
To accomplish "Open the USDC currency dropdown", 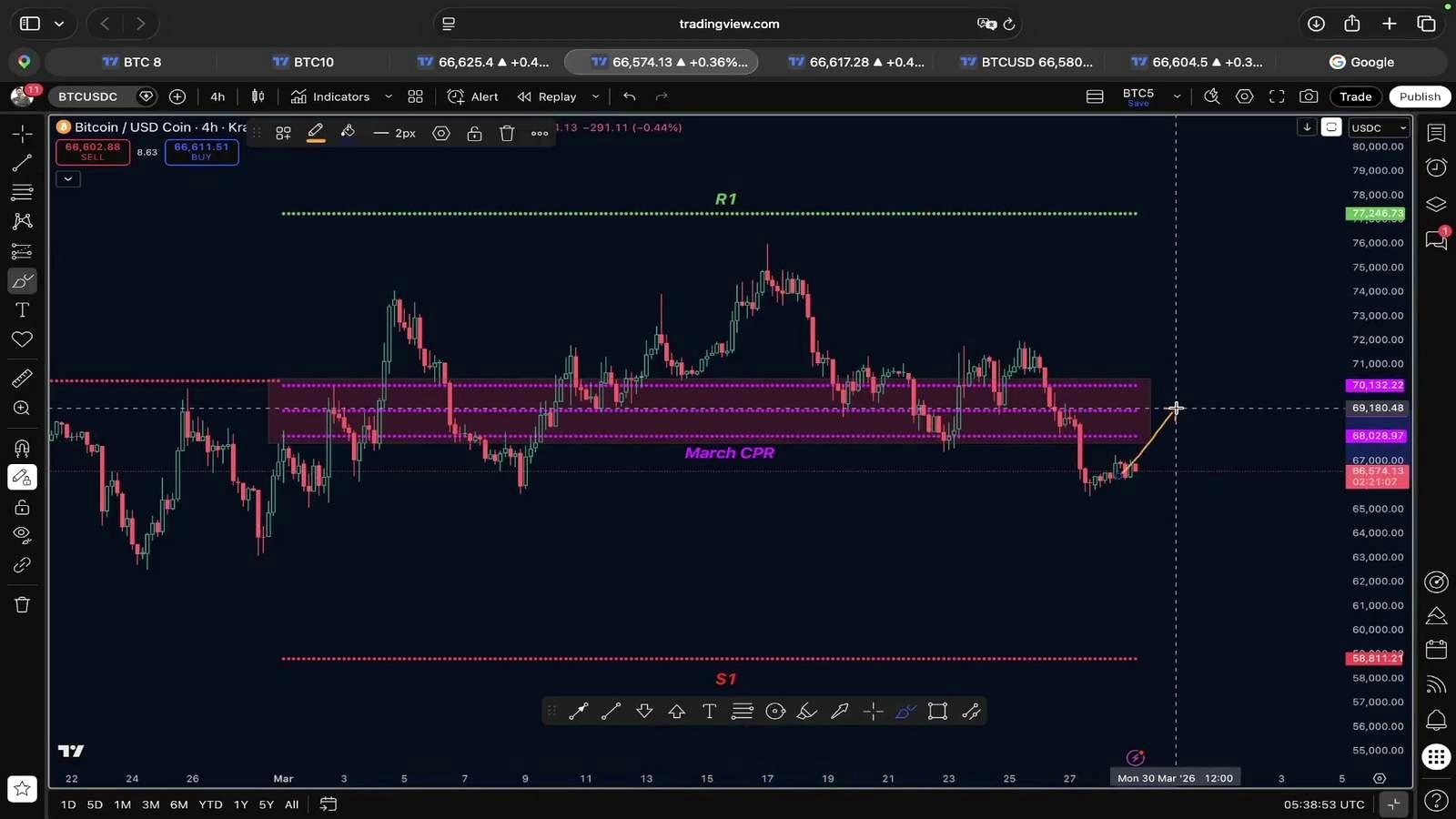I will [x=1379, y=128].
